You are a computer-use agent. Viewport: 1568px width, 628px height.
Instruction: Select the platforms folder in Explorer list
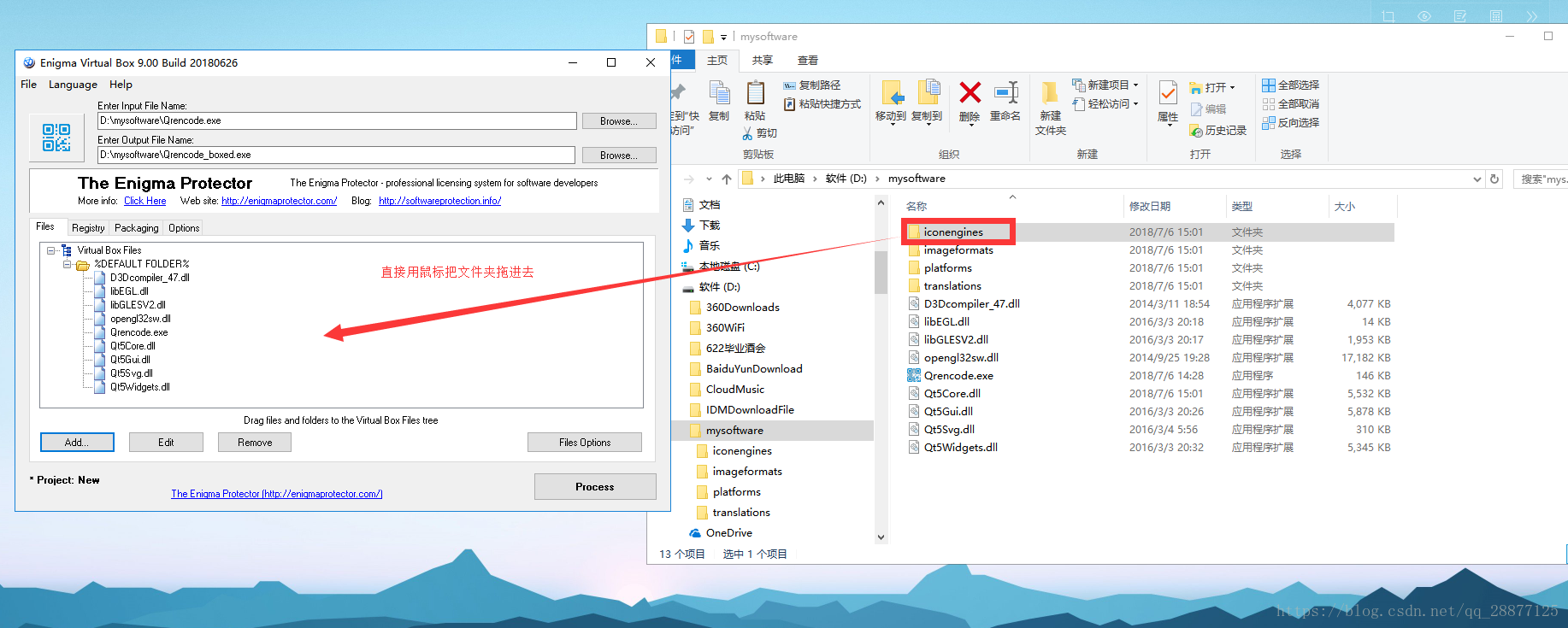point(947,268)
